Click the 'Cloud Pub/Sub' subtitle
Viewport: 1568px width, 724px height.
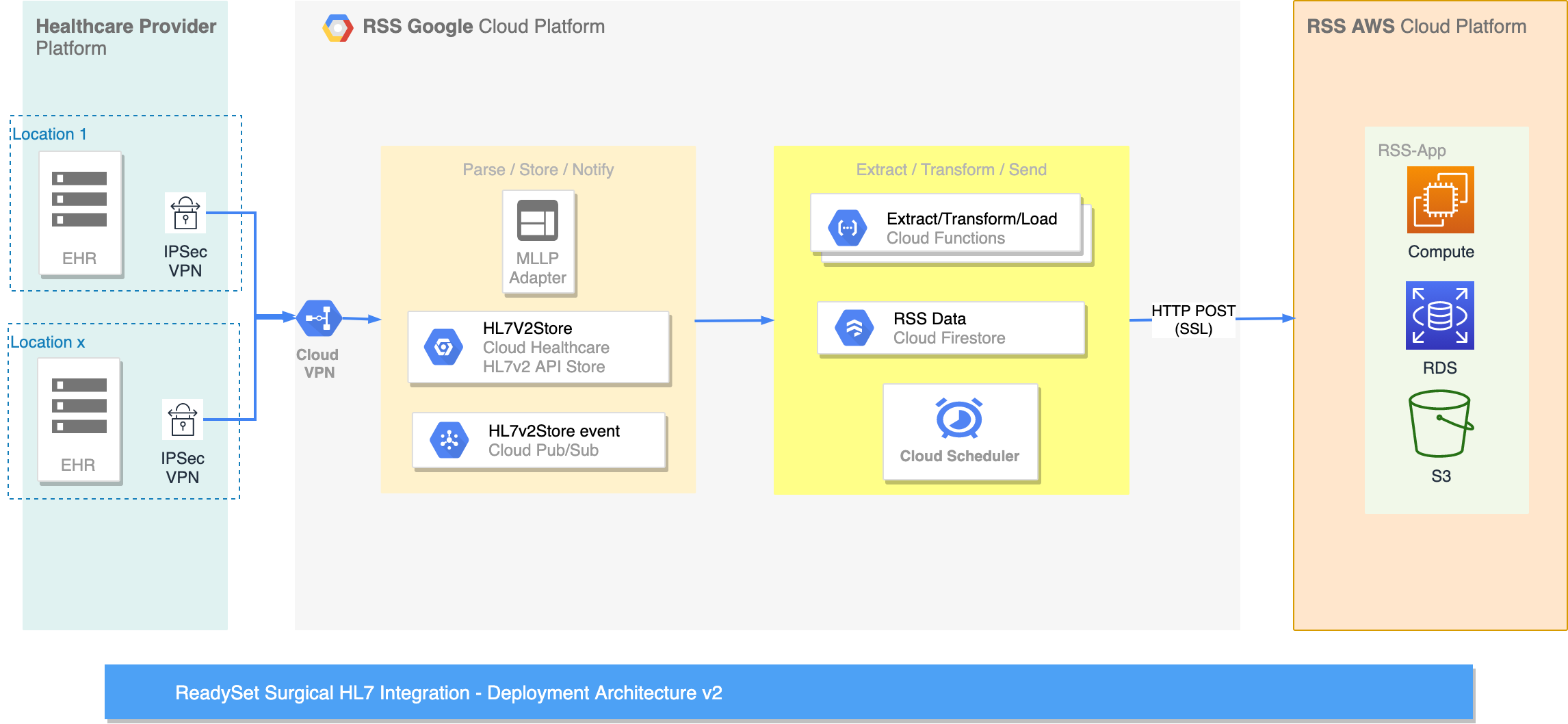pyautogui.click(x=544, y=450)
